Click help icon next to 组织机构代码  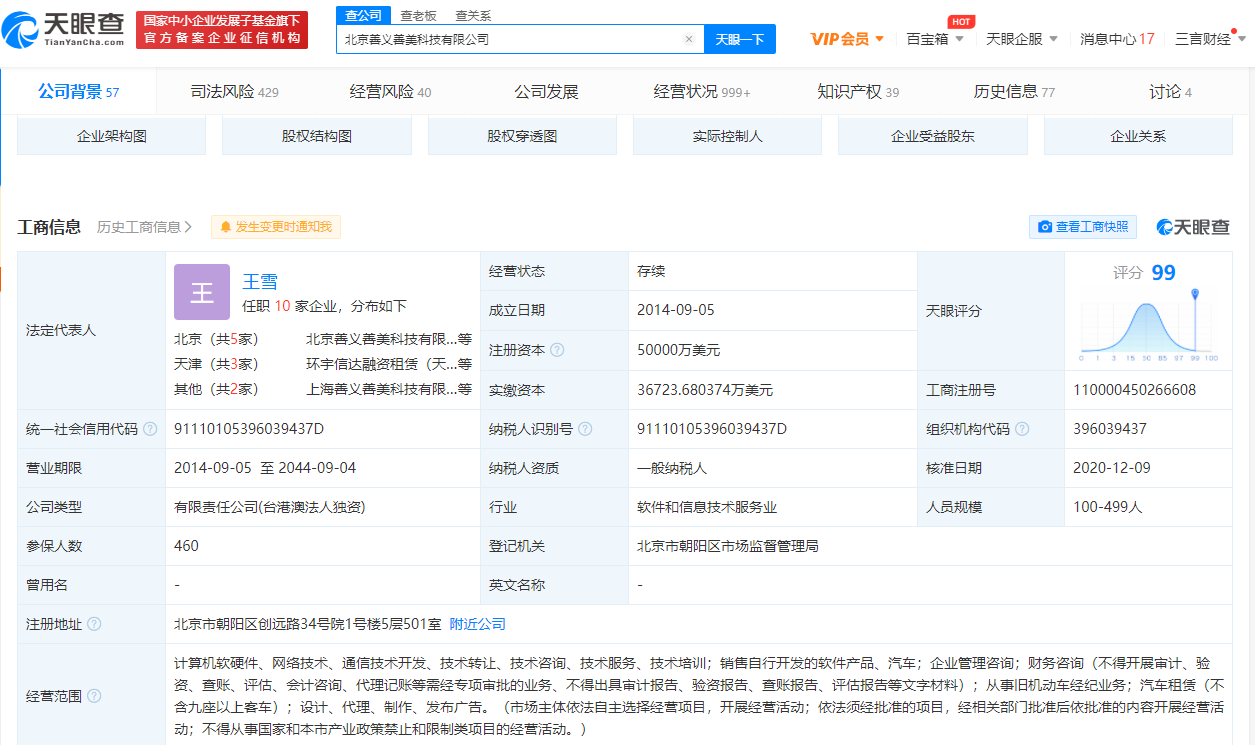1021,429
